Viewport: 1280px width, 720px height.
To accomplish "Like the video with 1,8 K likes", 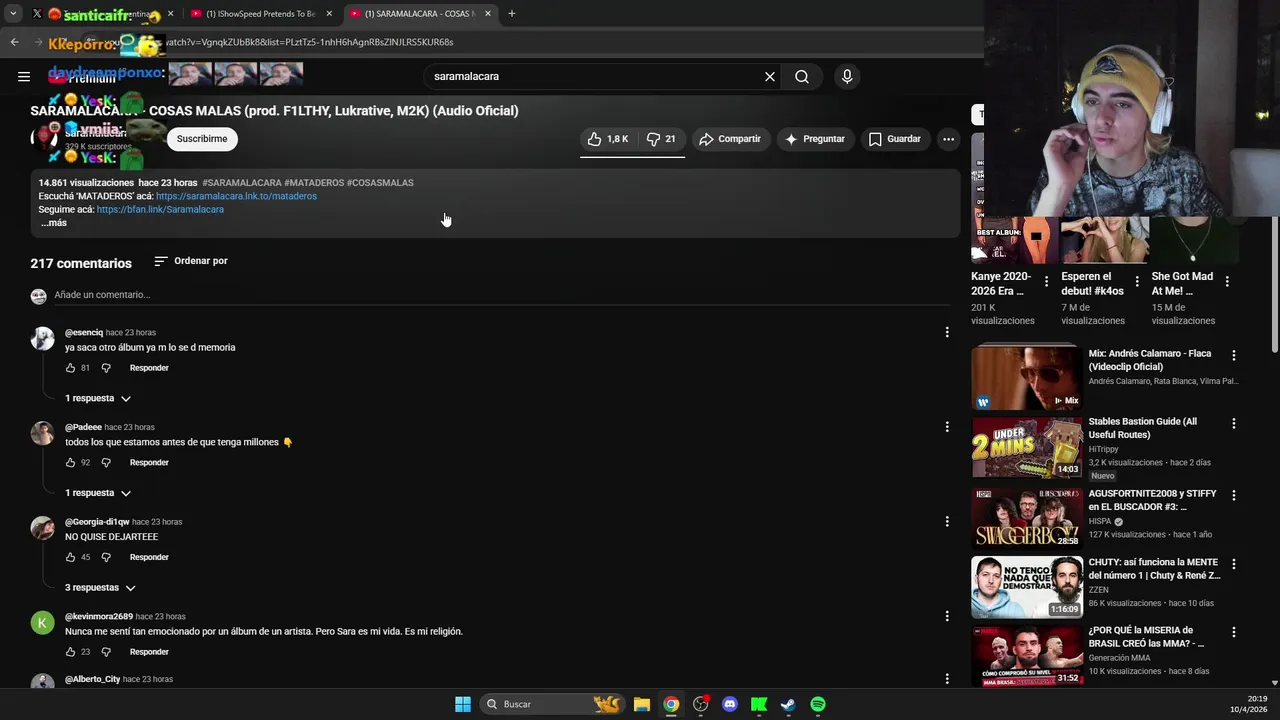I will (607, 139).
